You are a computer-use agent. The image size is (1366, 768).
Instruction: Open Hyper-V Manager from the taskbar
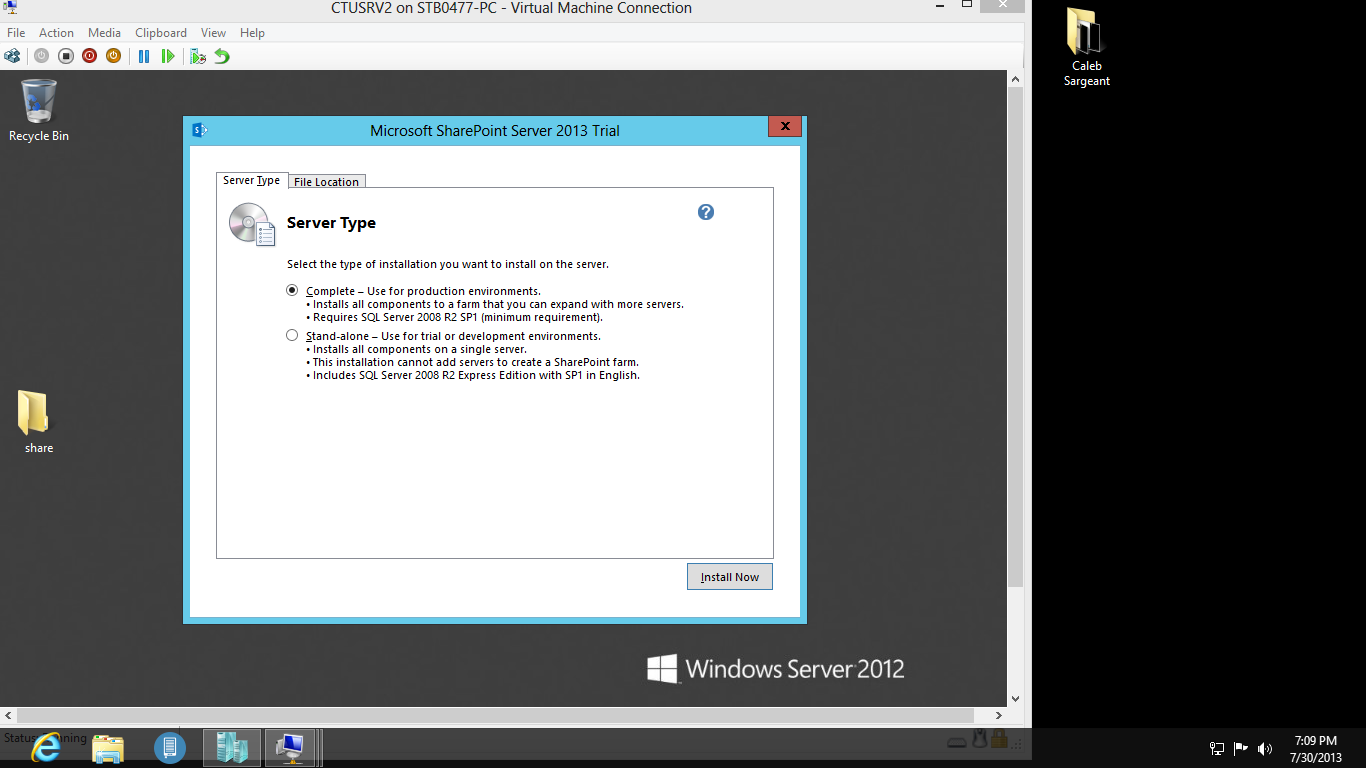point(232,747)
